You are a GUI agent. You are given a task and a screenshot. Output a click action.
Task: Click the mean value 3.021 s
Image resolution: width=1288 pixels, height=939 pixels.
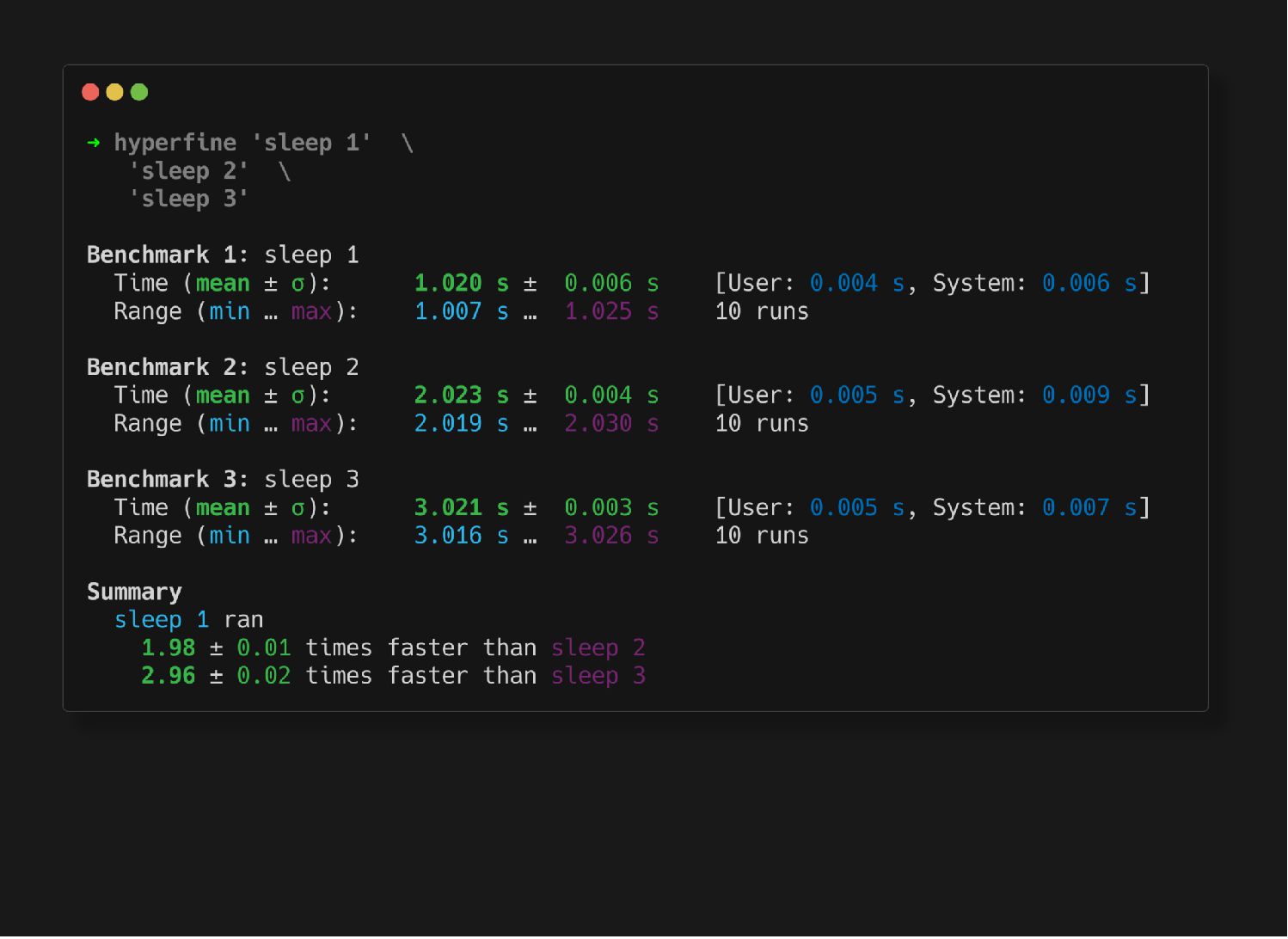coord(462,507)
